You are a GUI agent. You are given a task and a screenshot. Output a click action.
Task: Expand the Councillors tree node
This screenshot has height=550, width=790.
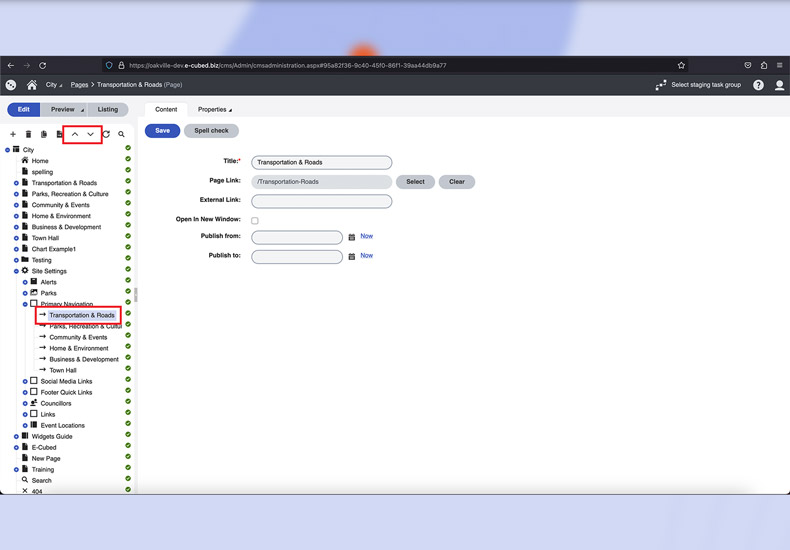click(x=25, y=403)
